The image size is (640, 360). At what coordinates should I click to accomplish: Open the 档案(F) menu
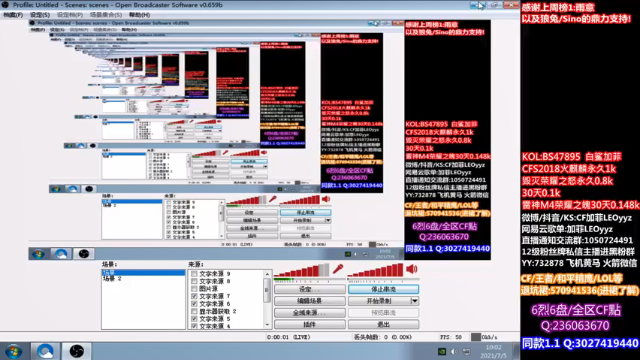13,15
